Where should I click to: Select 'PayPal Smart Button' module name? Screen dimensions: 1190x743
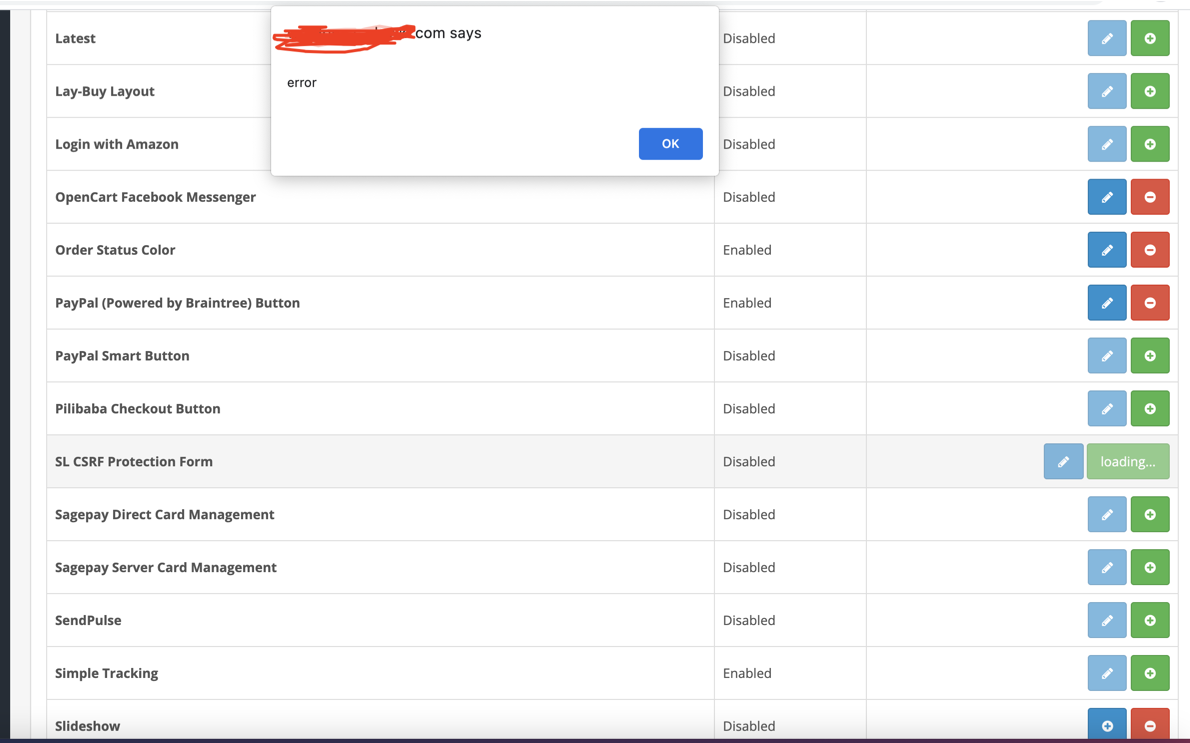pyautogui.click(x=122, y=355)
